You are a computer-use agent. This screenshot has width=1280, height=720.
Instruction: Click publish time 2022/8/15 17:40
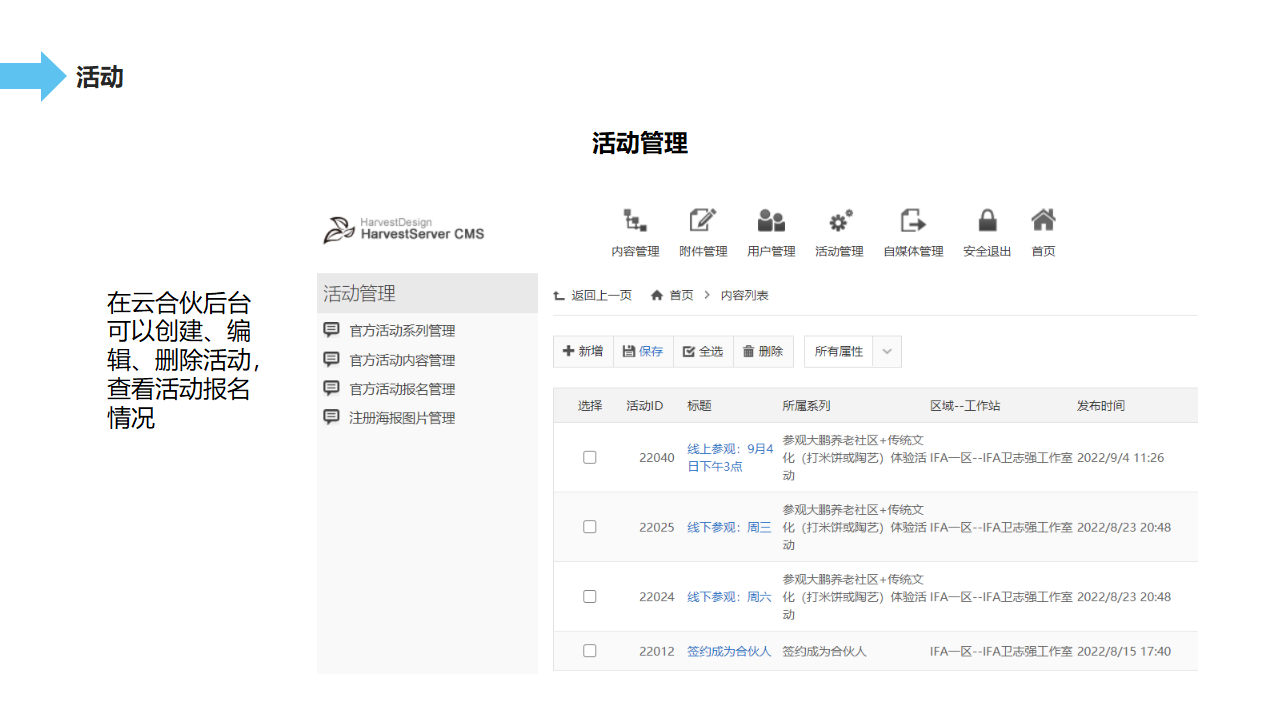coord(1124,651)
